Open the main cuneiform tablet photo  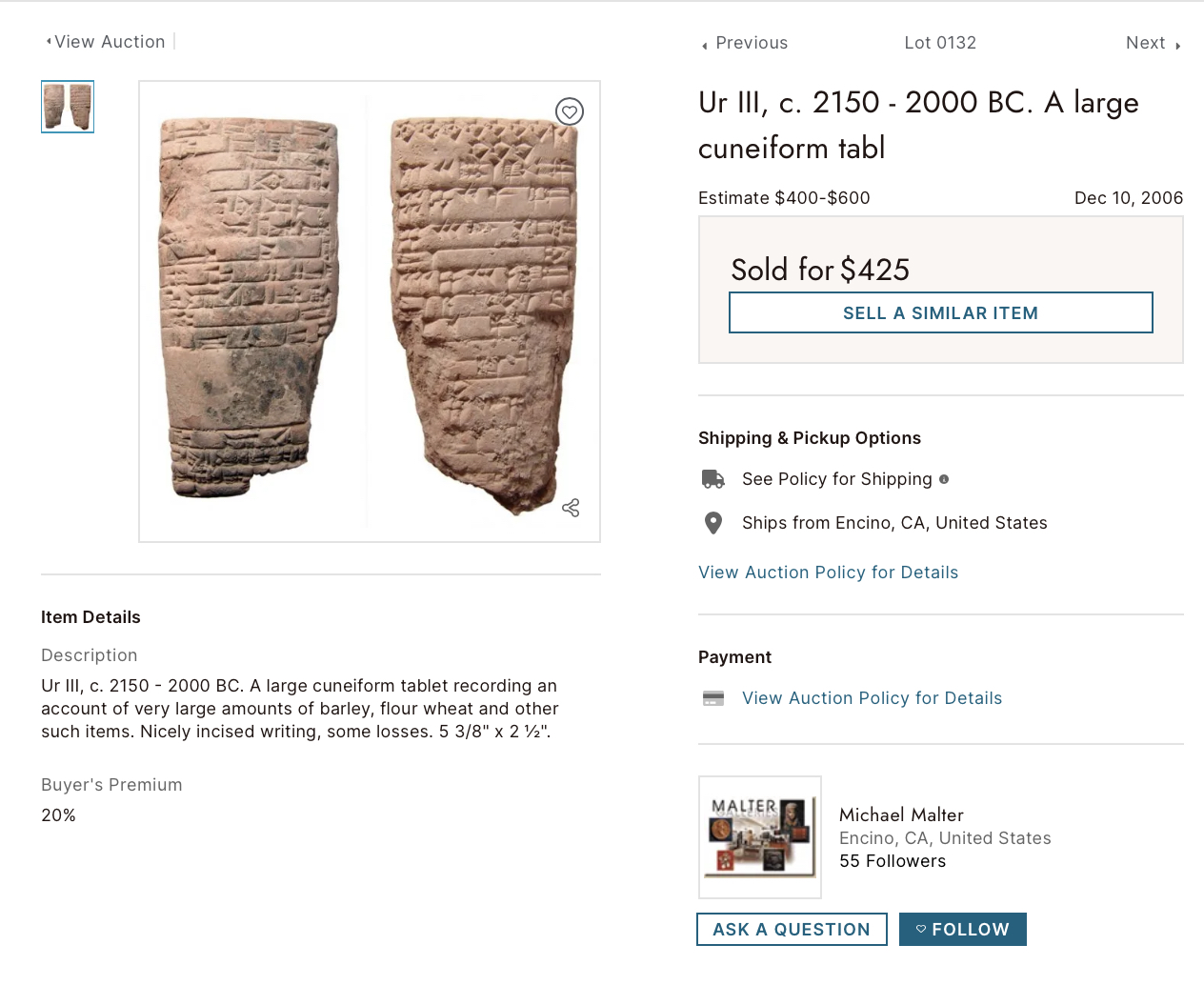pos(370,312)
